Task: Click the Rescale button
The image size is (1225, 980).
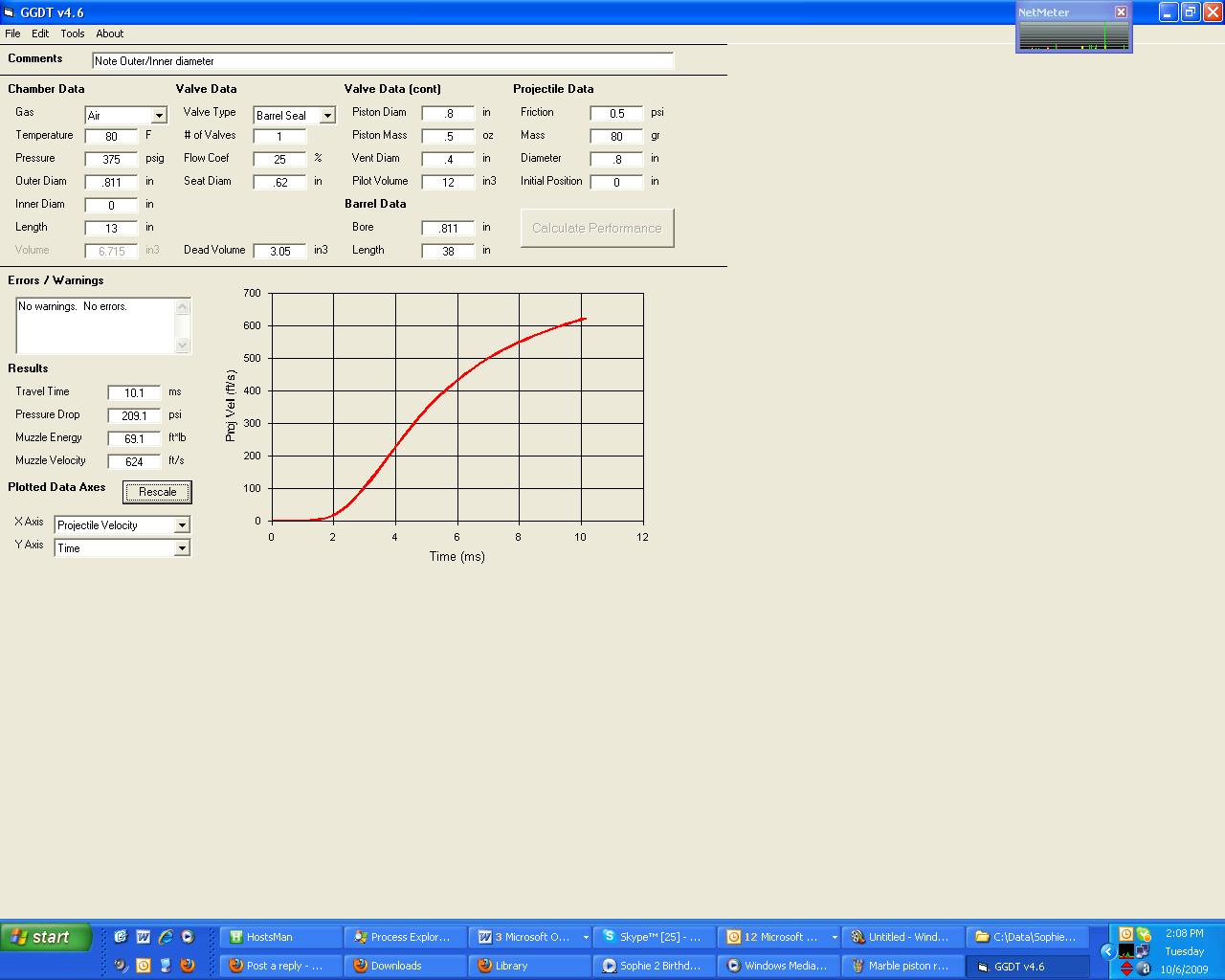Action: (158, 492)
